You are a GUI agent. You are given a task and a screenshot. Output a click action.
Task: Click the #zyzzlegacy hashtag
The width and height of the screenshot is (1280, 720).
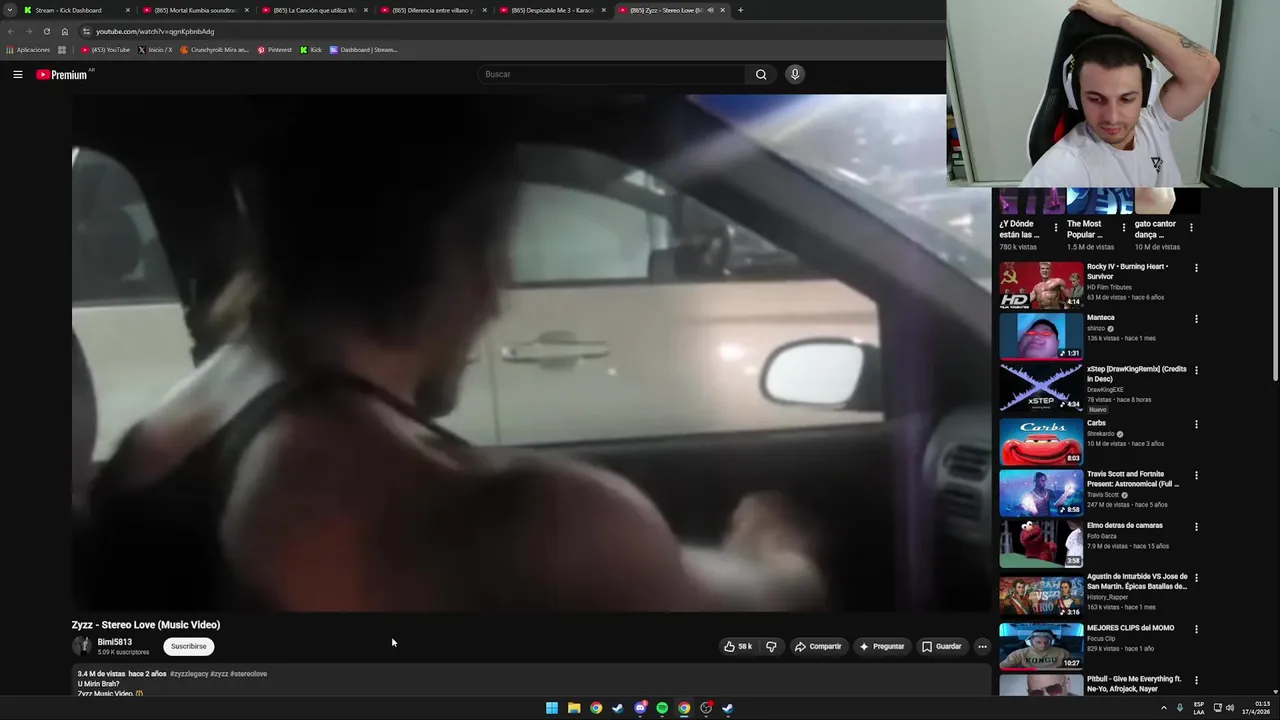click(x=188, y=674)
